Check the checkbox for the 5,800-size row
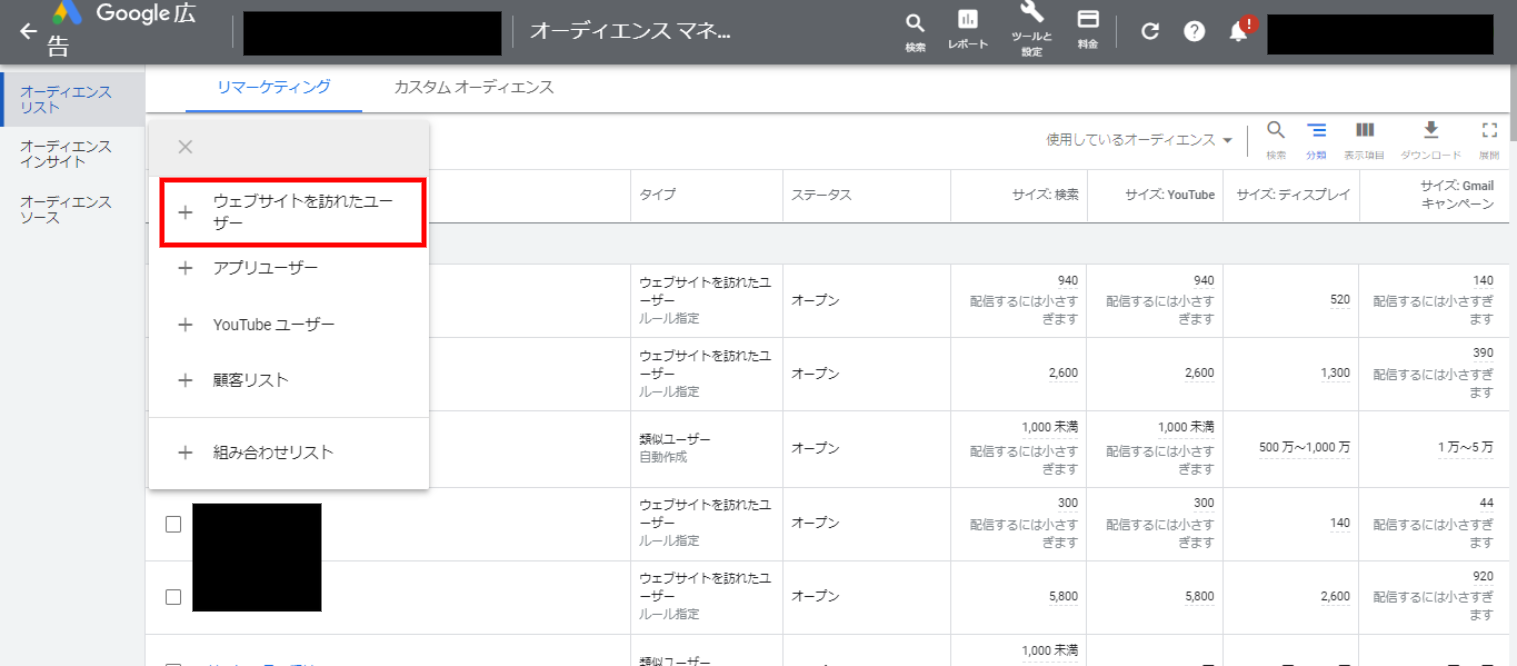 (173, 597)
